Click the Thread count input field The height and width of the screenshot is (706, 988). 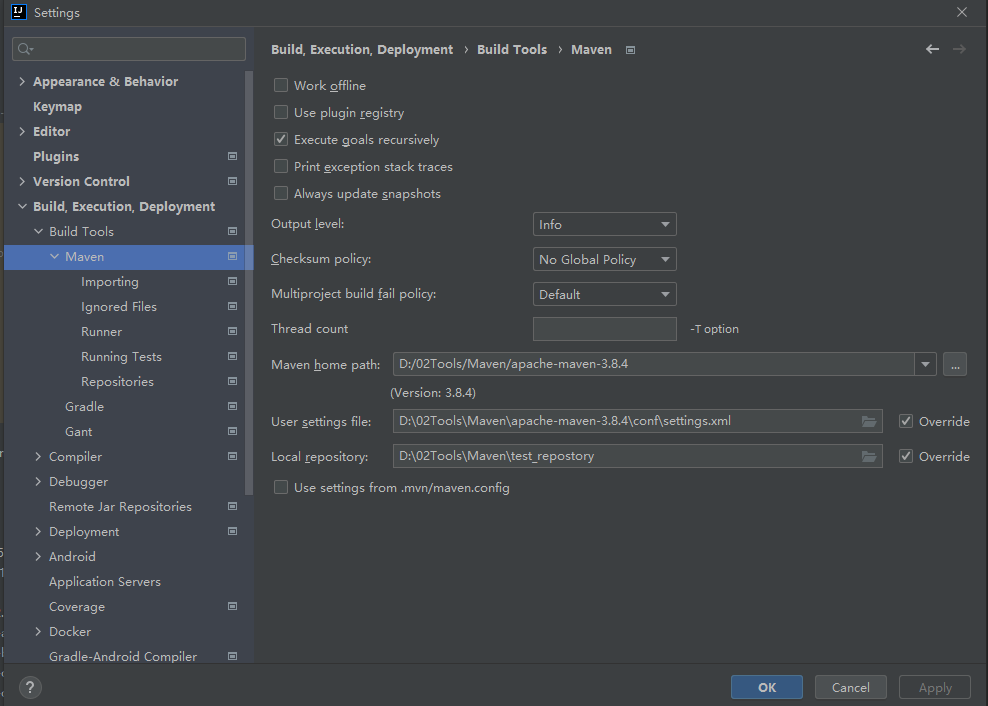pyautogui.click(x=604, y=329)
